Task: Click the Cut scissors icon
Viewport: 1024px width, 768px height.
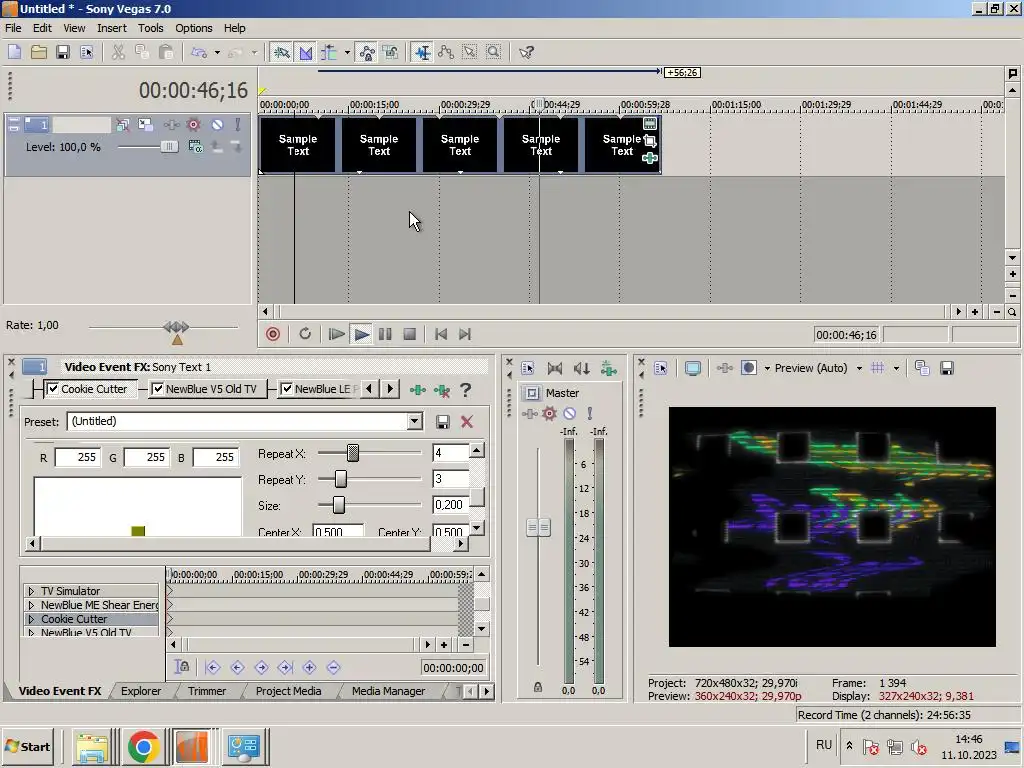Action: pyautogui.click(x=118, y=52)
